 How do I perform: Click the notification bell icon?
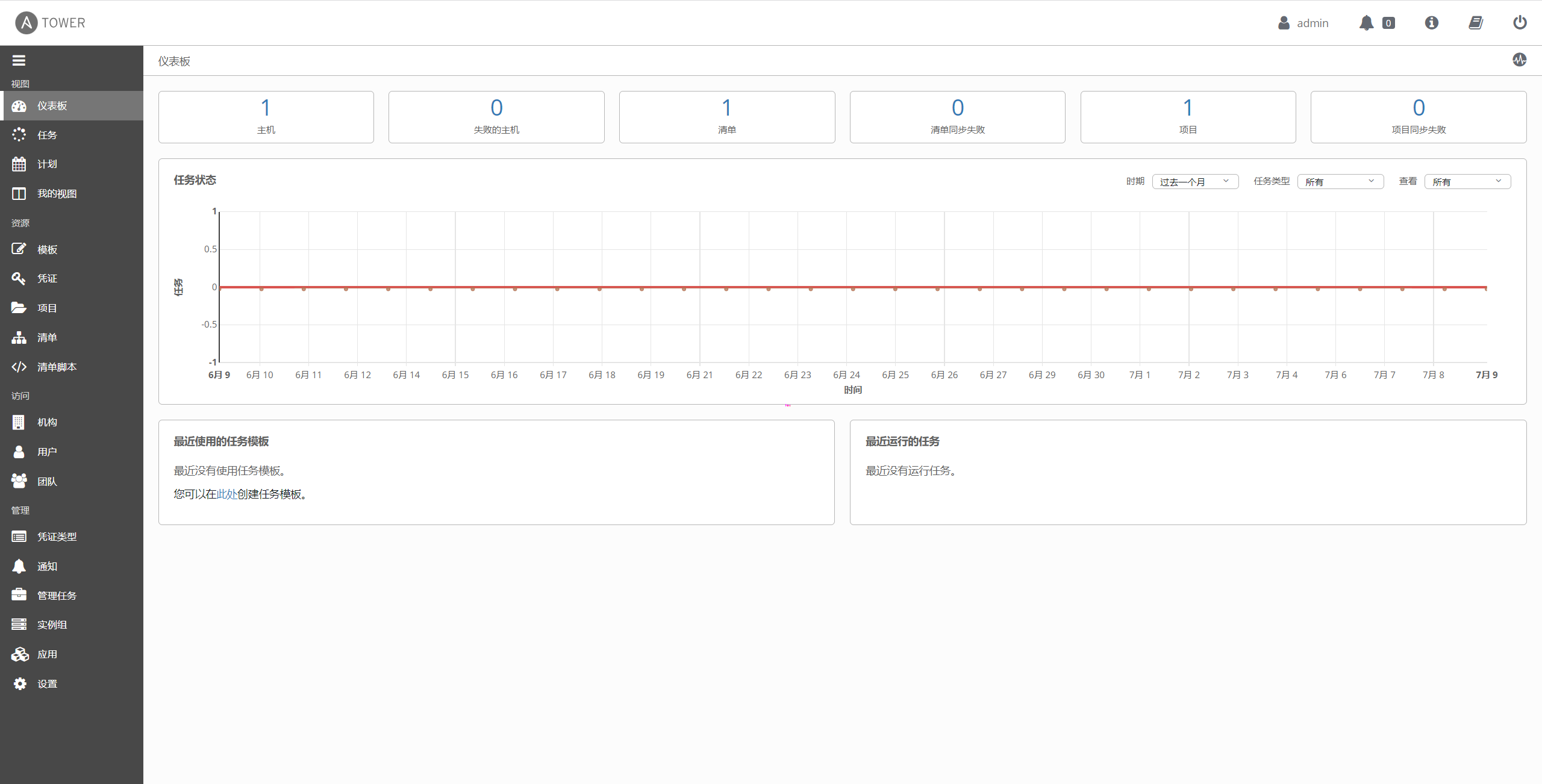click(1366, 23)
